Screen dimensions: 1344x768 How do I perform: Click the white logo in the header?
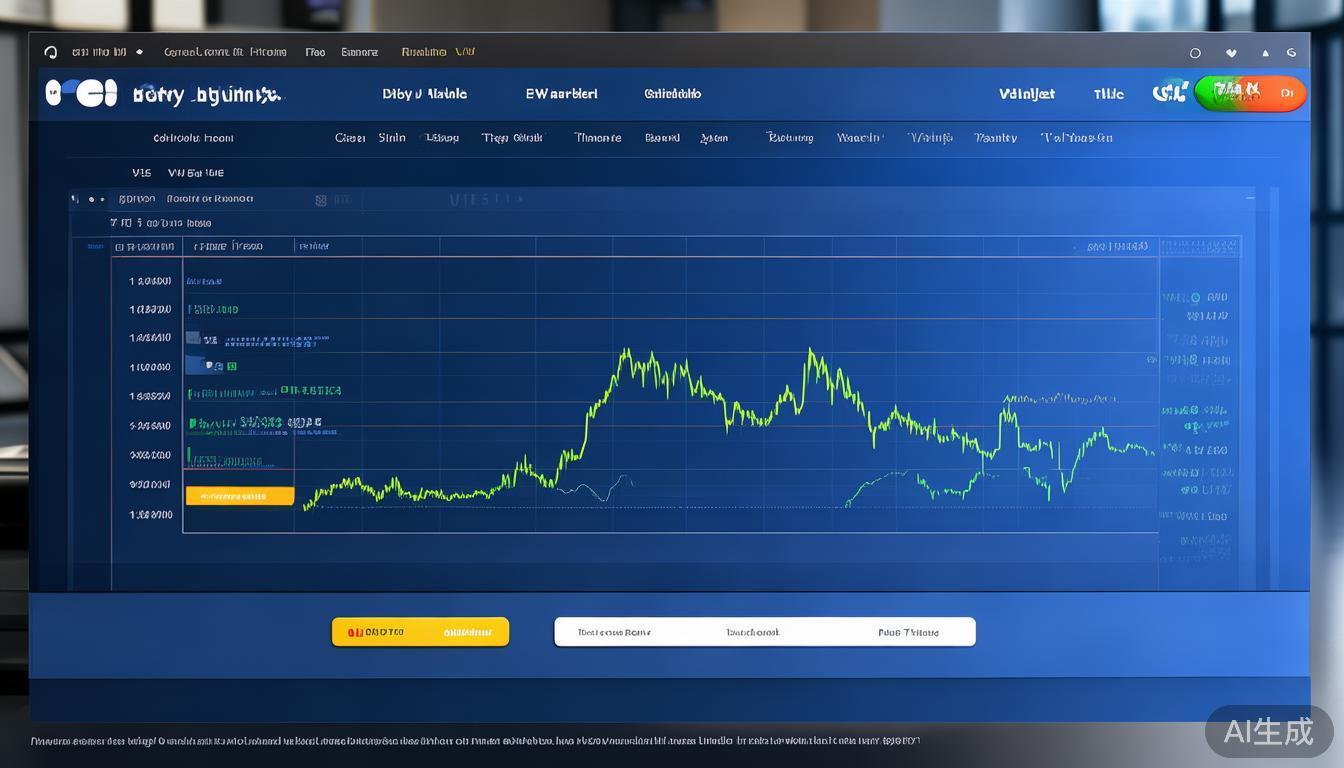pos(81,93)
